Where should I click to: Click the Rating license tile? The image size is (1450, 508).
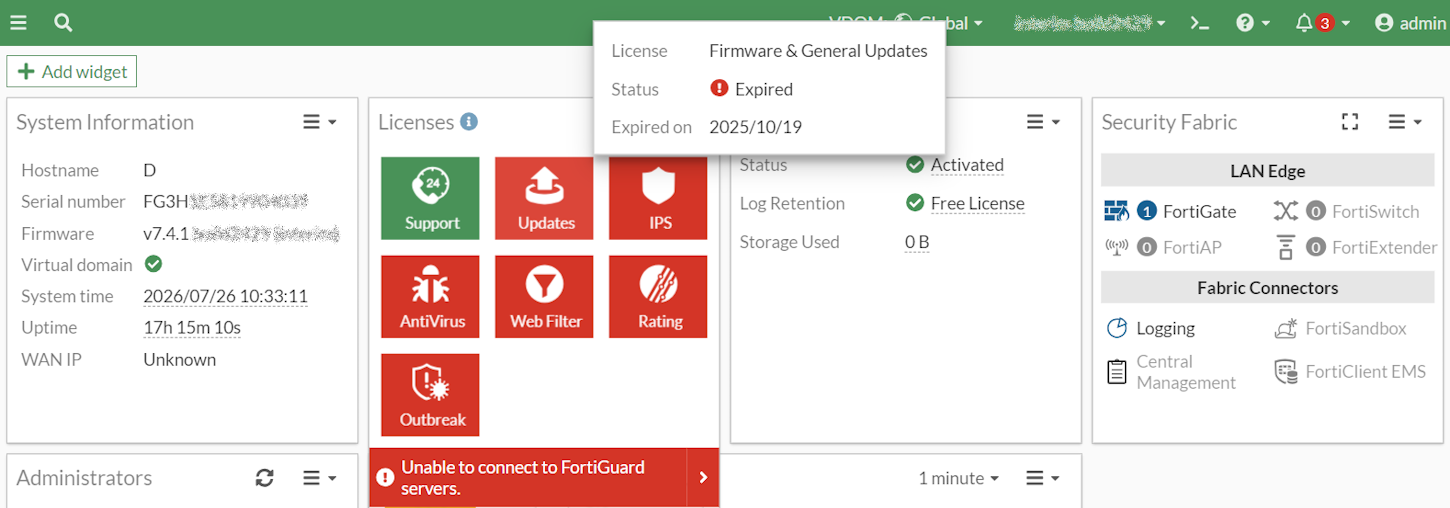coord(659,297)
